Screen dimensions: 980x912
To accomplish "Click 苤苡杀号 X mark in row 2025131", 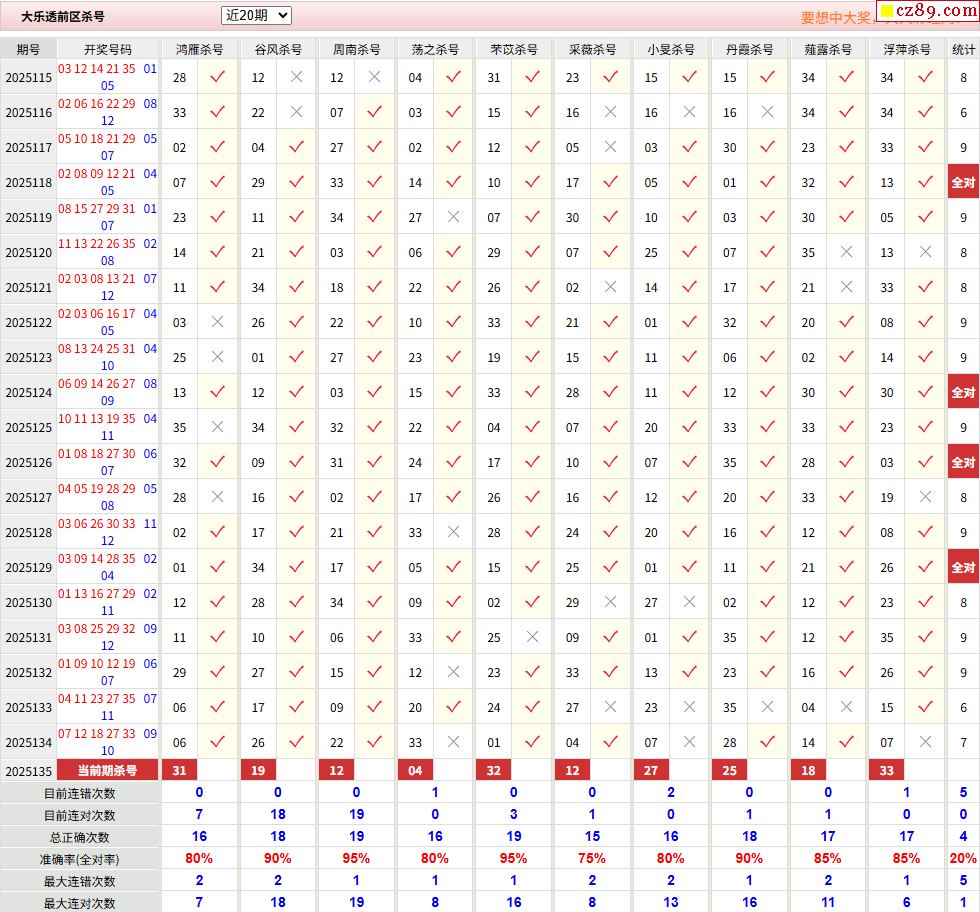I will 532,637.
